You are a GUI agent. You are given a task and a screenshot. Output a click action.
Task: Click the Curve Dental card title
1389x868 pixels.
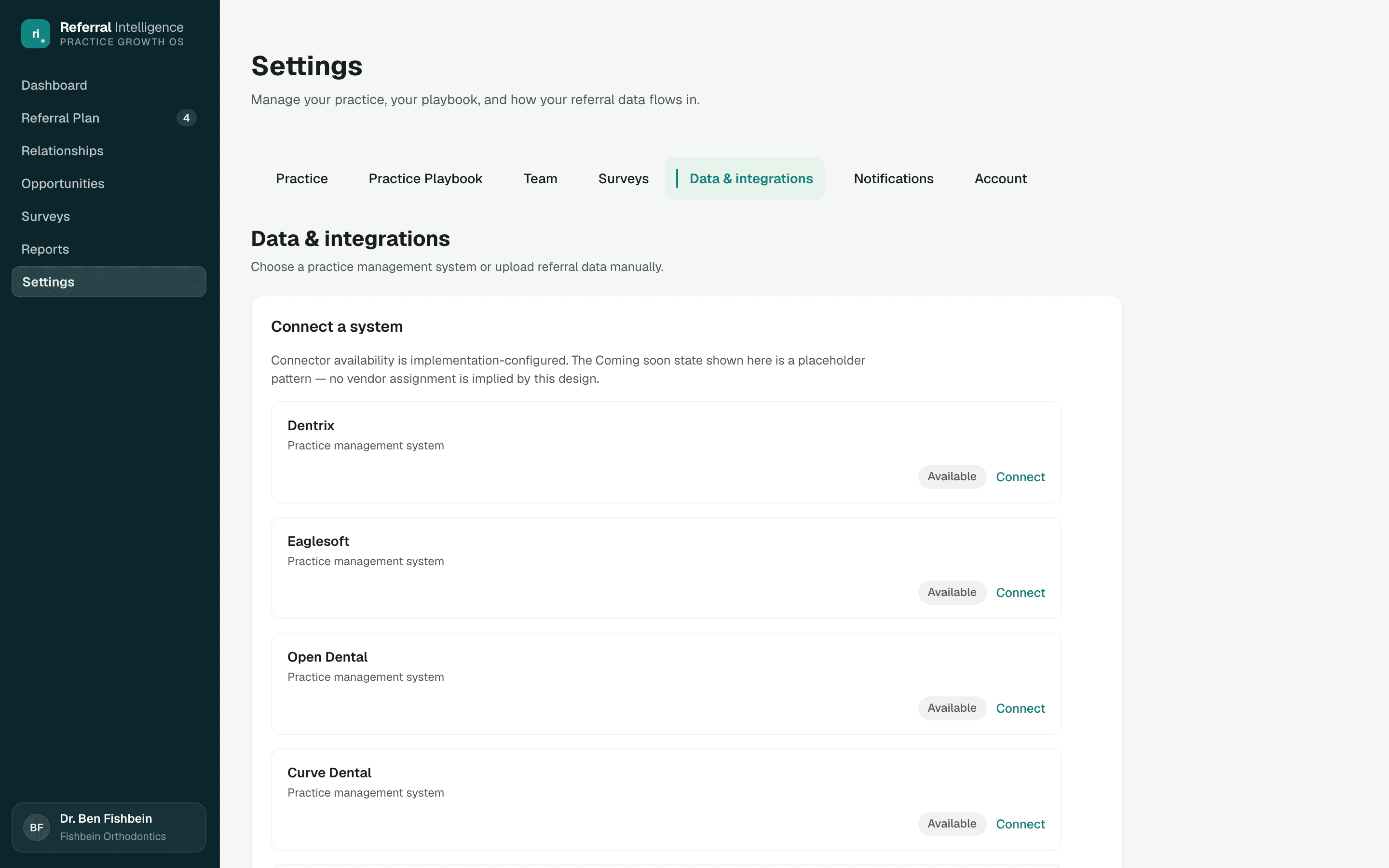[x=329, y=773]
